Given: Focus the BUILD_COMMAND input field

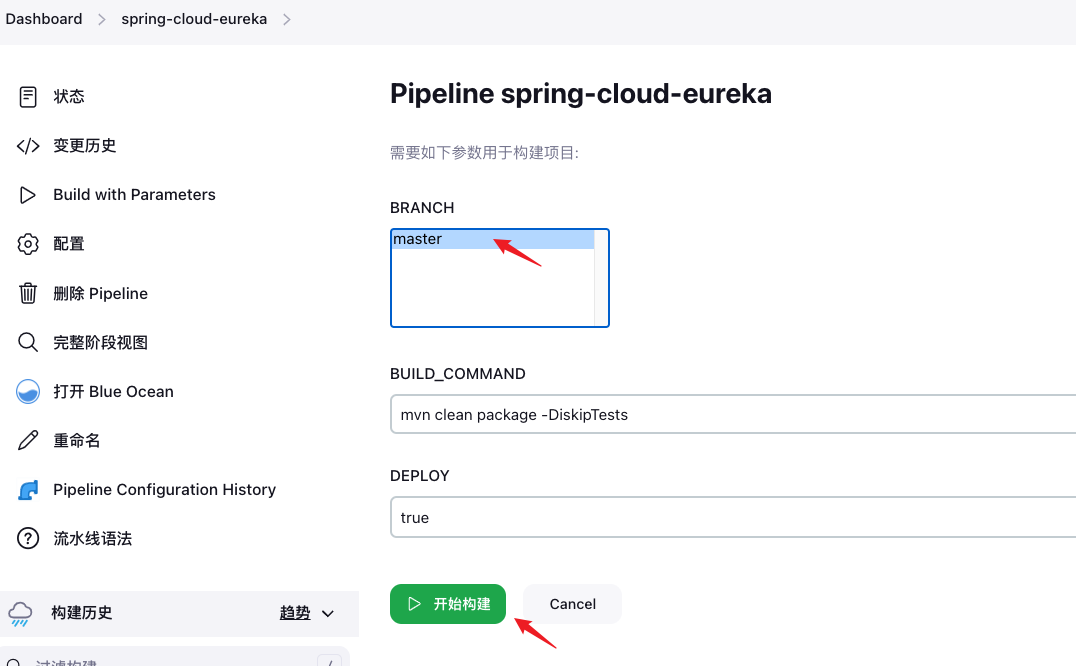Looking at the screenshot, I should (x=733, y=414).
